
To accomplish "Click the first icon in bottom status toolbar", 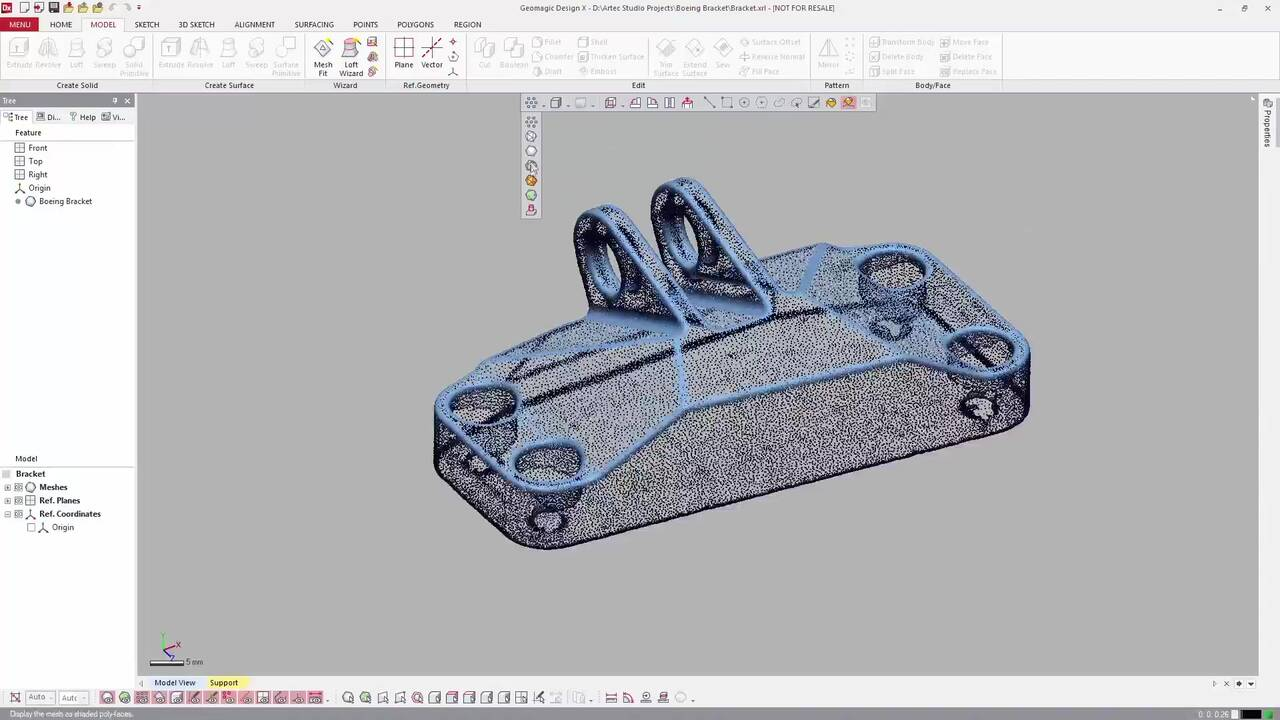I will tap(15, 697).
